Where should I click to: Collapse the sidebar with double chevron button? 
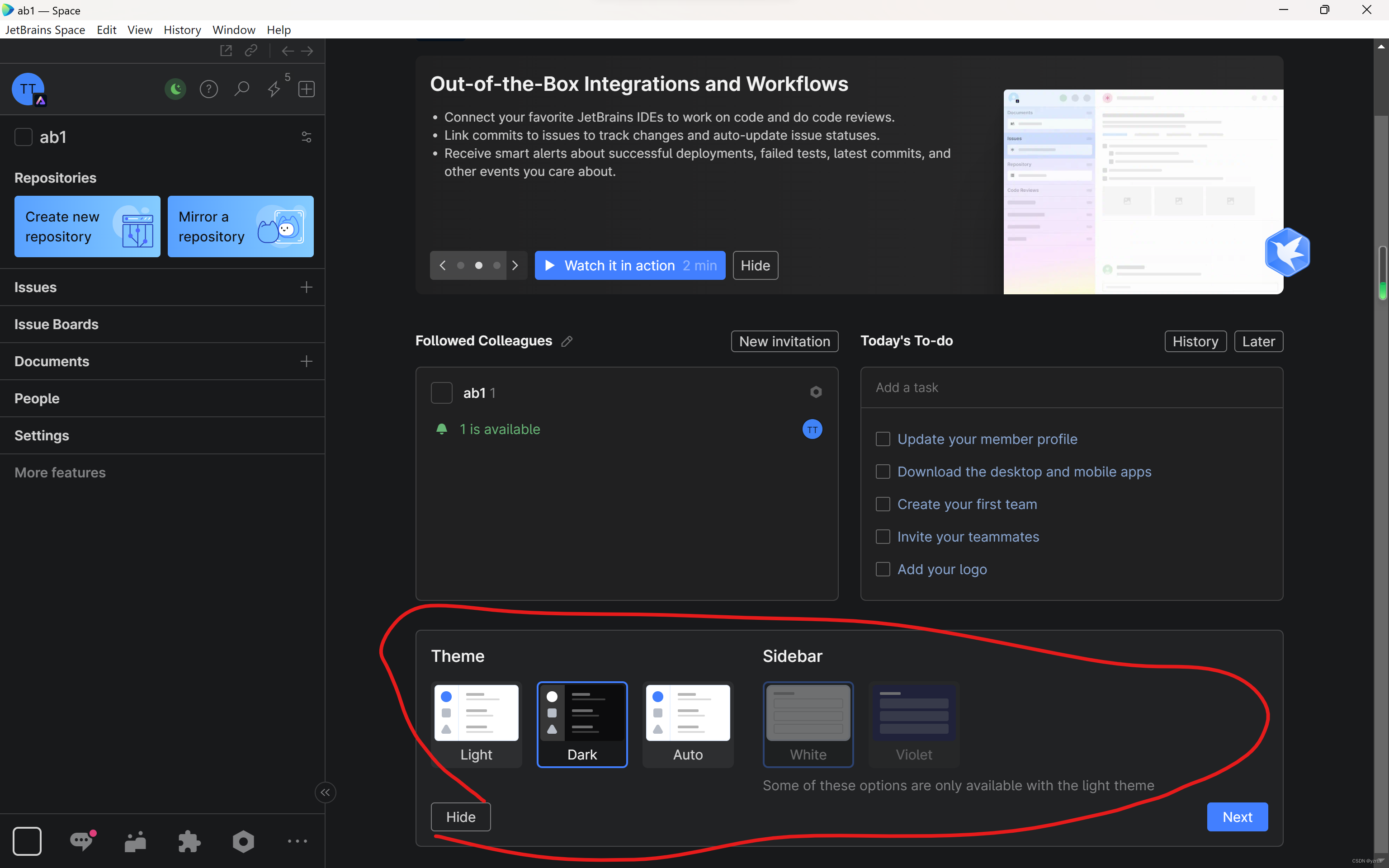tap(326, 793)
